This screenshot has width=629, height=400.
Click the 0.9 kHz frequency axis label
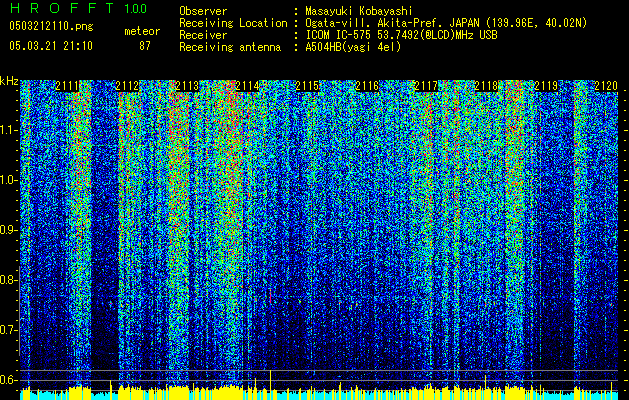pos(8,230)
